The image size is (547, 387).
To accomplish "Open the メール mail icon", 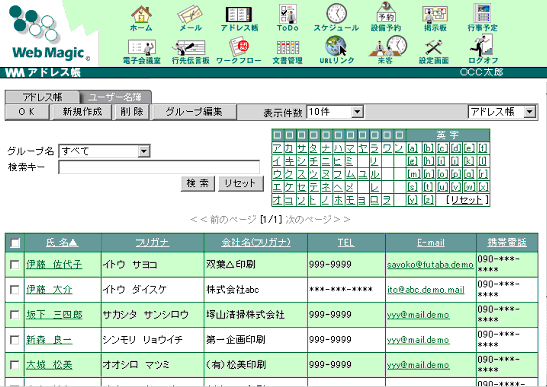I will pos(190,18).
